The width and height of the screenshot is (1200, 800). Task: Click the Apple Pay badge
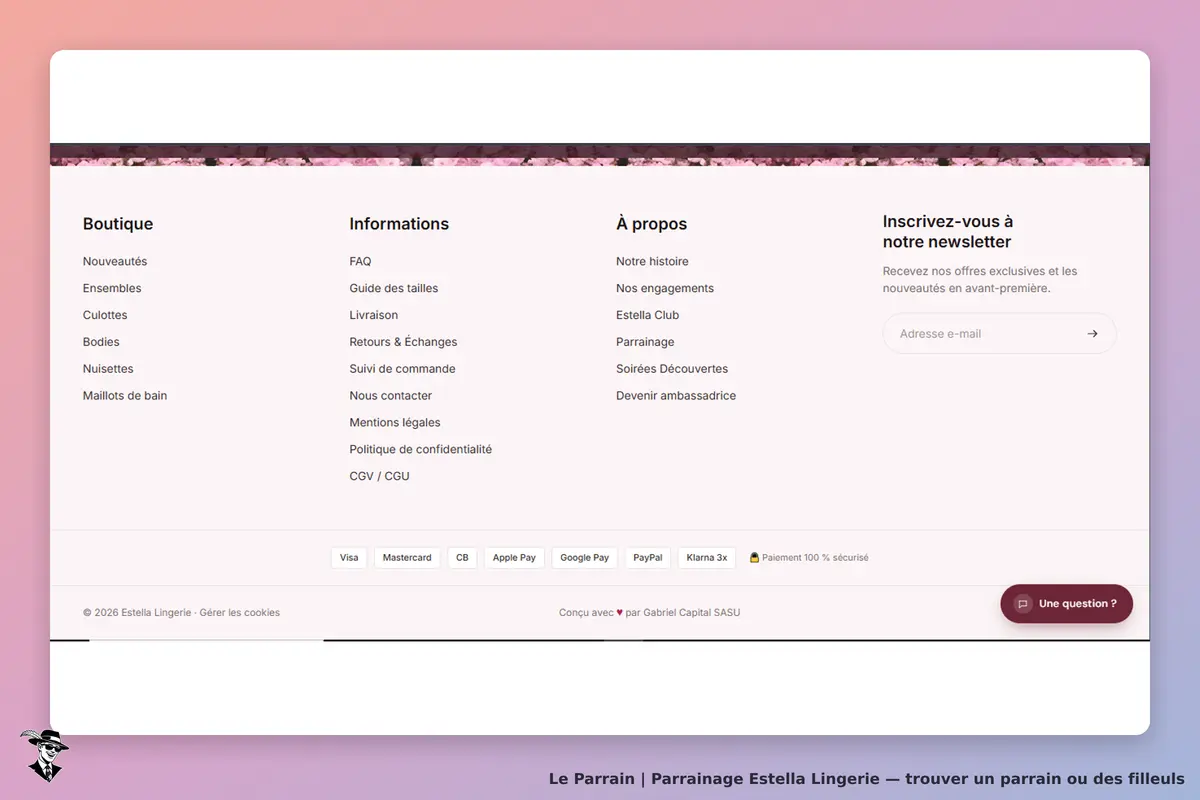click(514, 558)
